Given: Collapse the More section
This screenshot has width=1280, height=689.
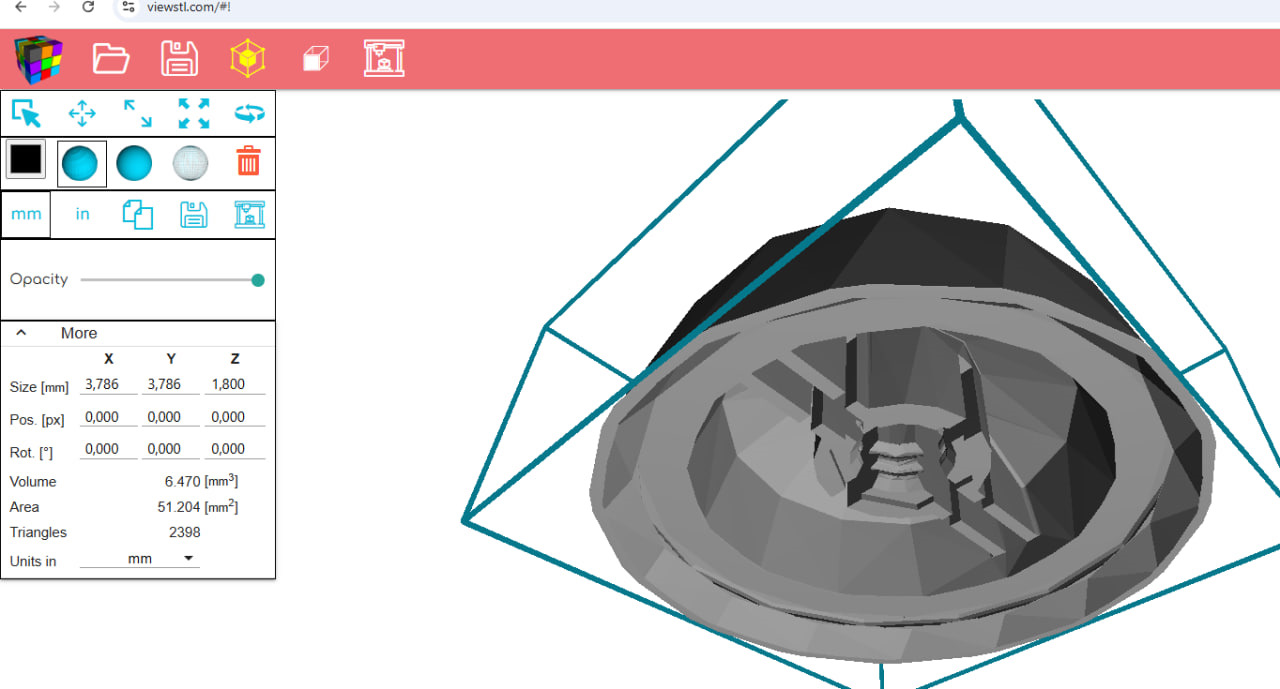Looking at the screenshot, I should tap(21, 333).
